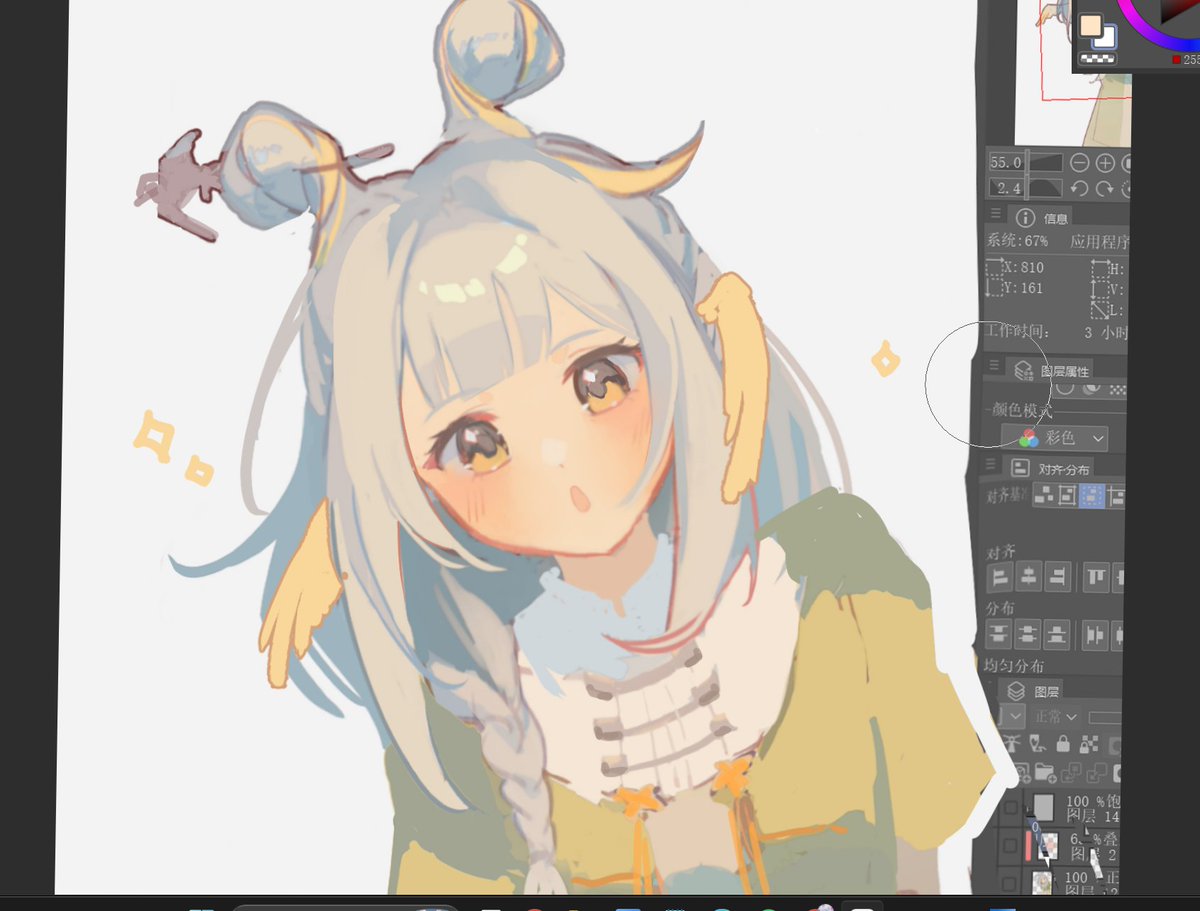The width and height of the screenshot is (1200, 911).
Task: Click the 55.0 zoom value field
Action: tap(1007, 162)
